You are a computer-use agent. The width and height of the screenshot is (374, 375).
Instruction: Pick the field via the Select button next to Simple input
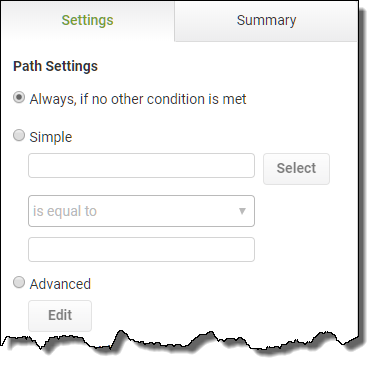[x=296, y=169]
